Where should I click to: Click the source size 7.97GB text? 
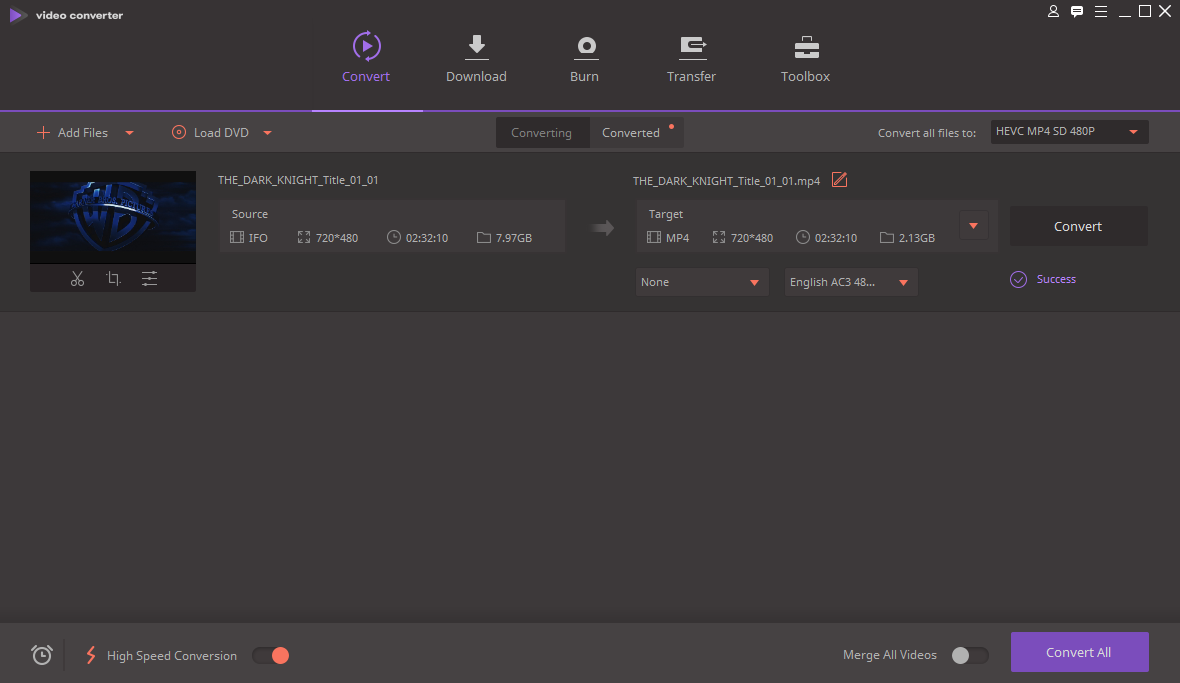click(514, 238)
